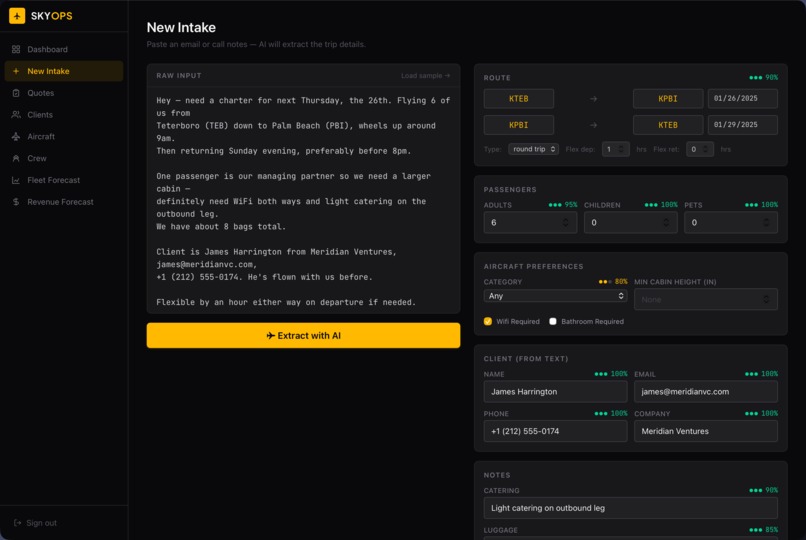
Task: Click the Clients people icon
Action: pos(16,115)
